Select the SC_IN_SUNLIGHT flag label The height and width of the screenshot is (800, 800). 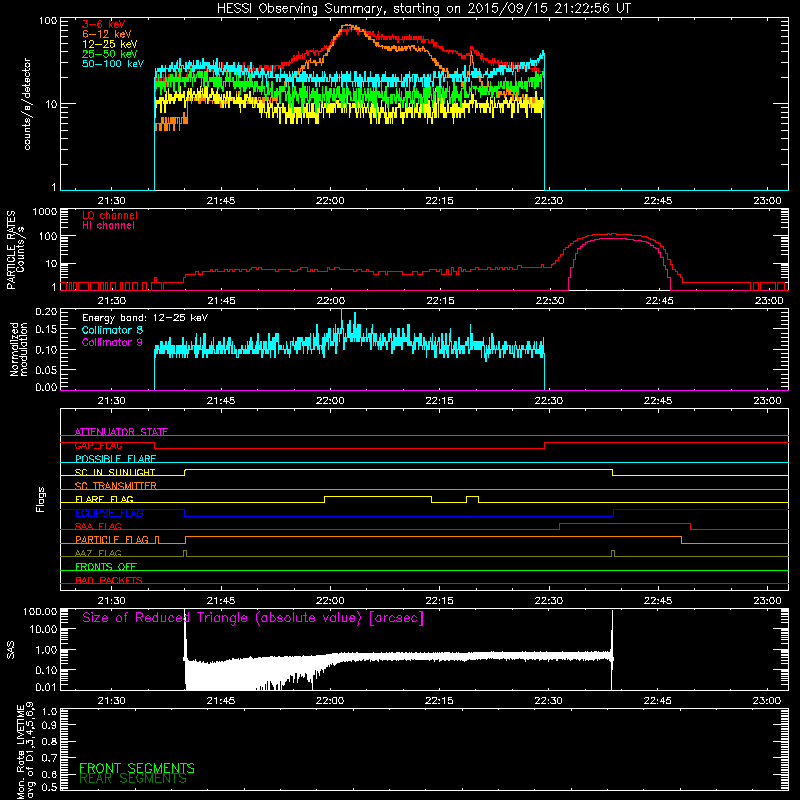pyautogui.click(x=115, y=472)
